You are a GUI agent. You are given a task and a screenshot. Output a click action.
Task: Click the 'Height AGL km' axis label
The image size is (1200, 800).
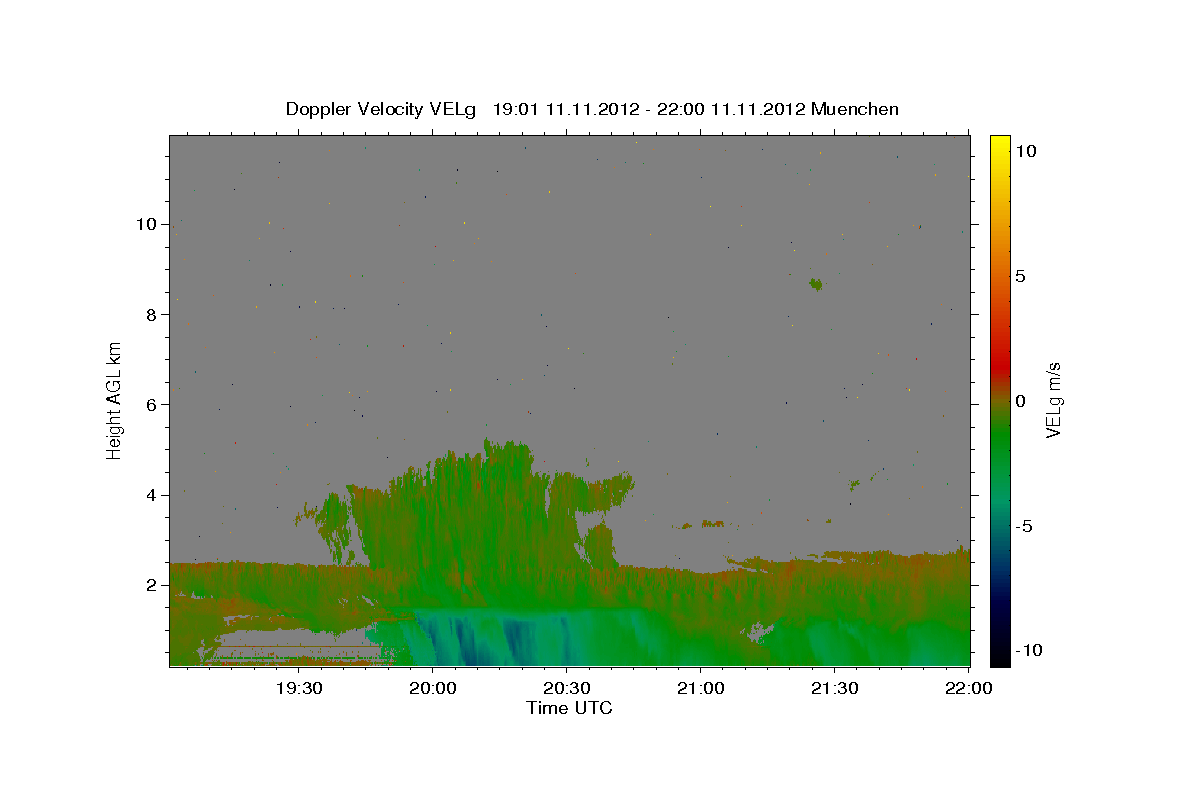(115, 400)
